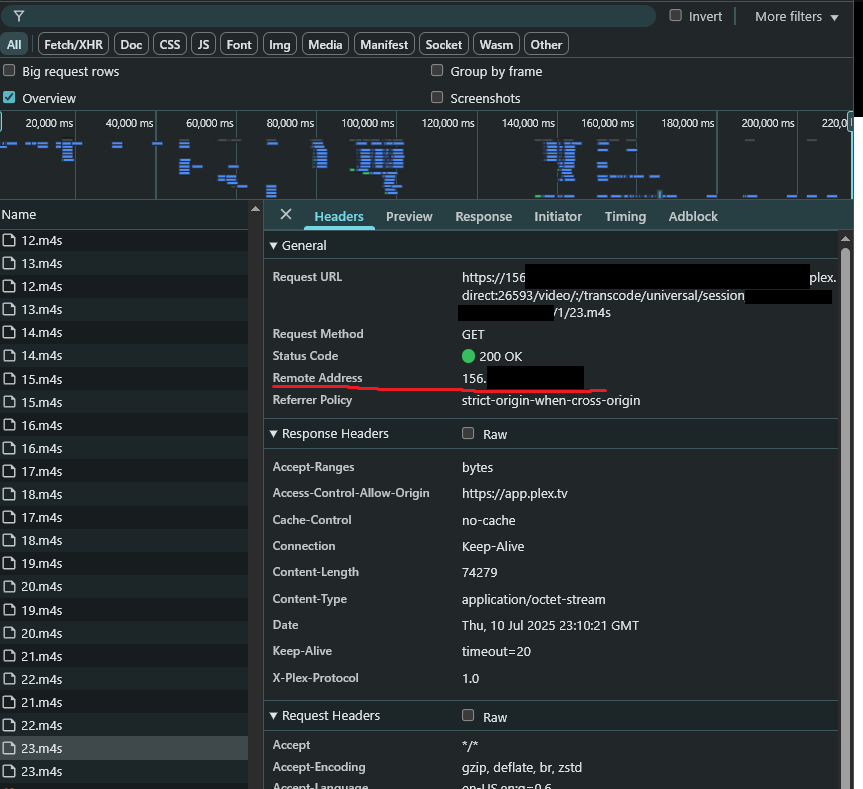Check Raw for Response Headers
This screenshot has height=789, width=863.
pos(468,433)
